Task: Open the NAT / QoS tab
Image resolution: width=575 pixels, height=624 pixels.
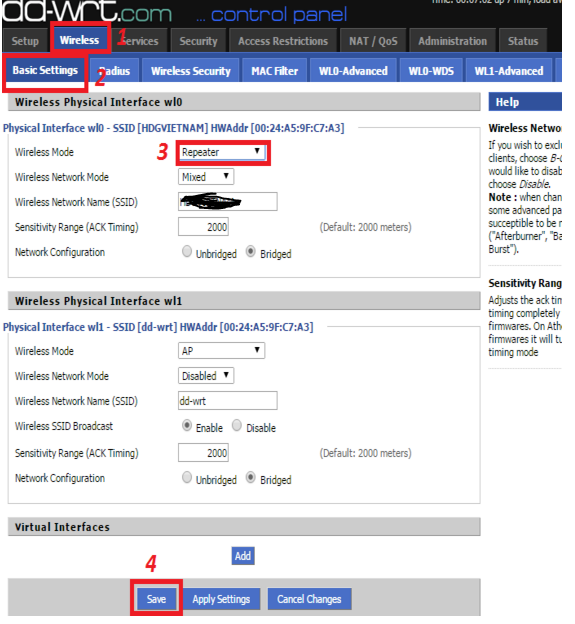Action: point(373,41)
